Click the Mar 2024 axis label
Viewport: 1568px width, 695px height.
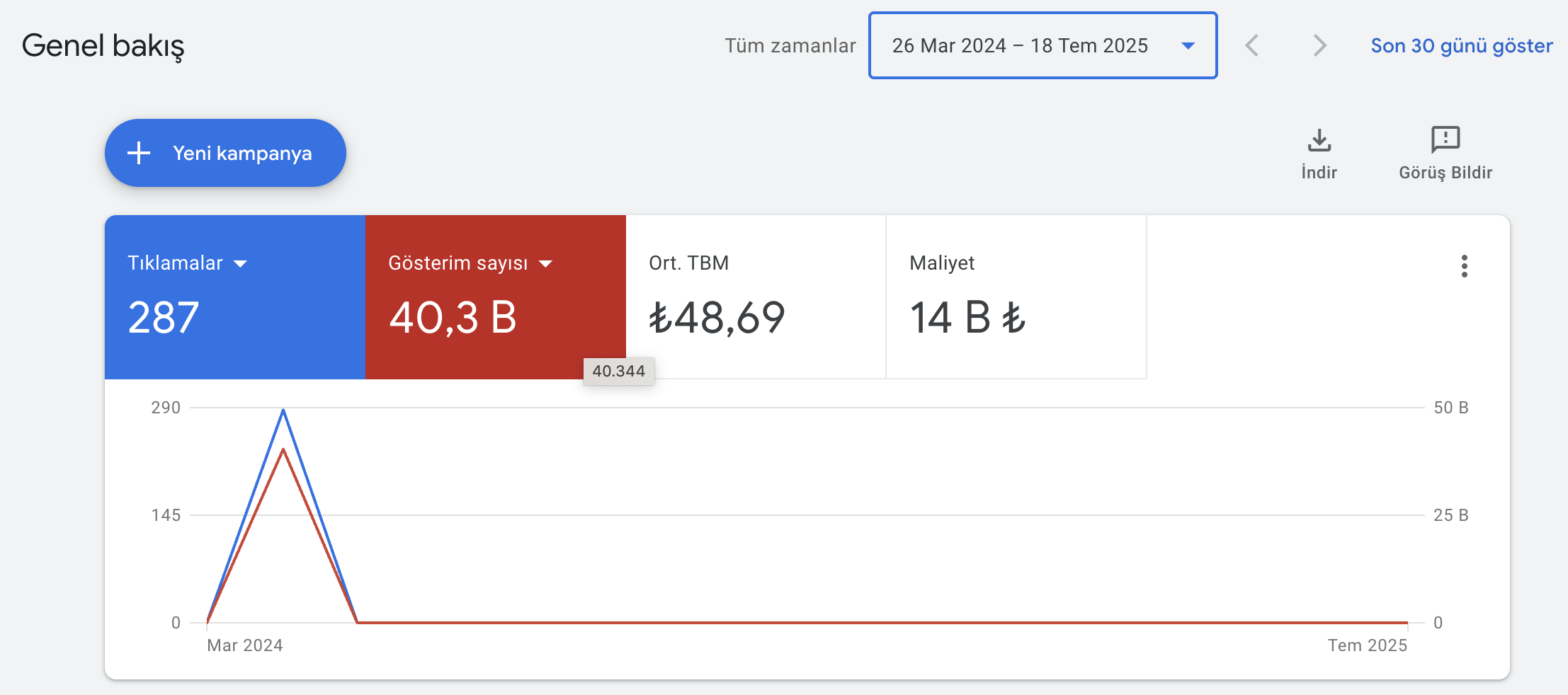tap(245, 645)
